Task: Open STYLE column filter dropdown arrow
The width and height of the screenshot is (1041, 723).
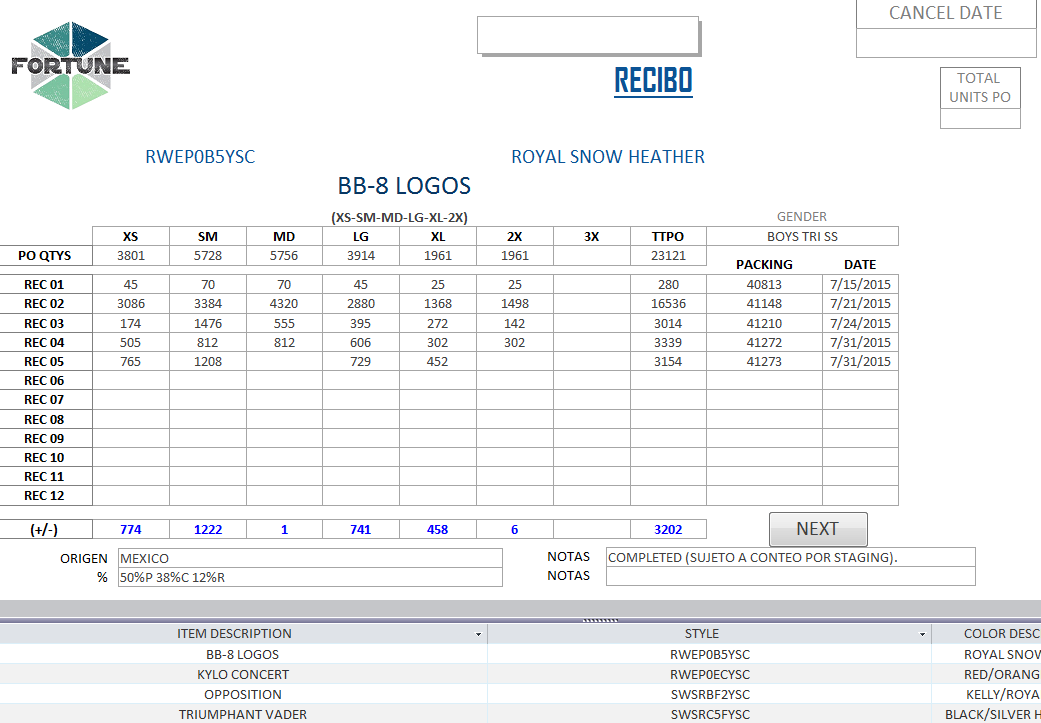Action: [922, 635]
